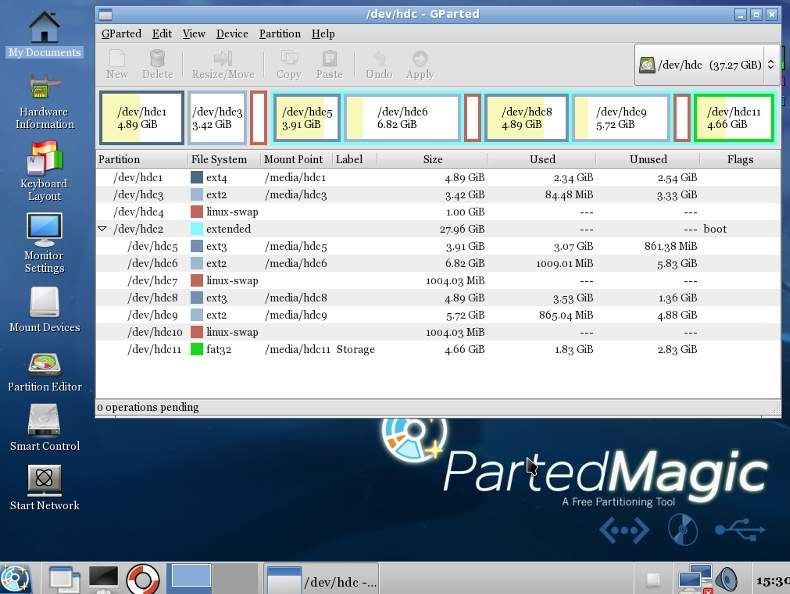Select /dev/hdc11 fat32 row

[x=438, y=349]
